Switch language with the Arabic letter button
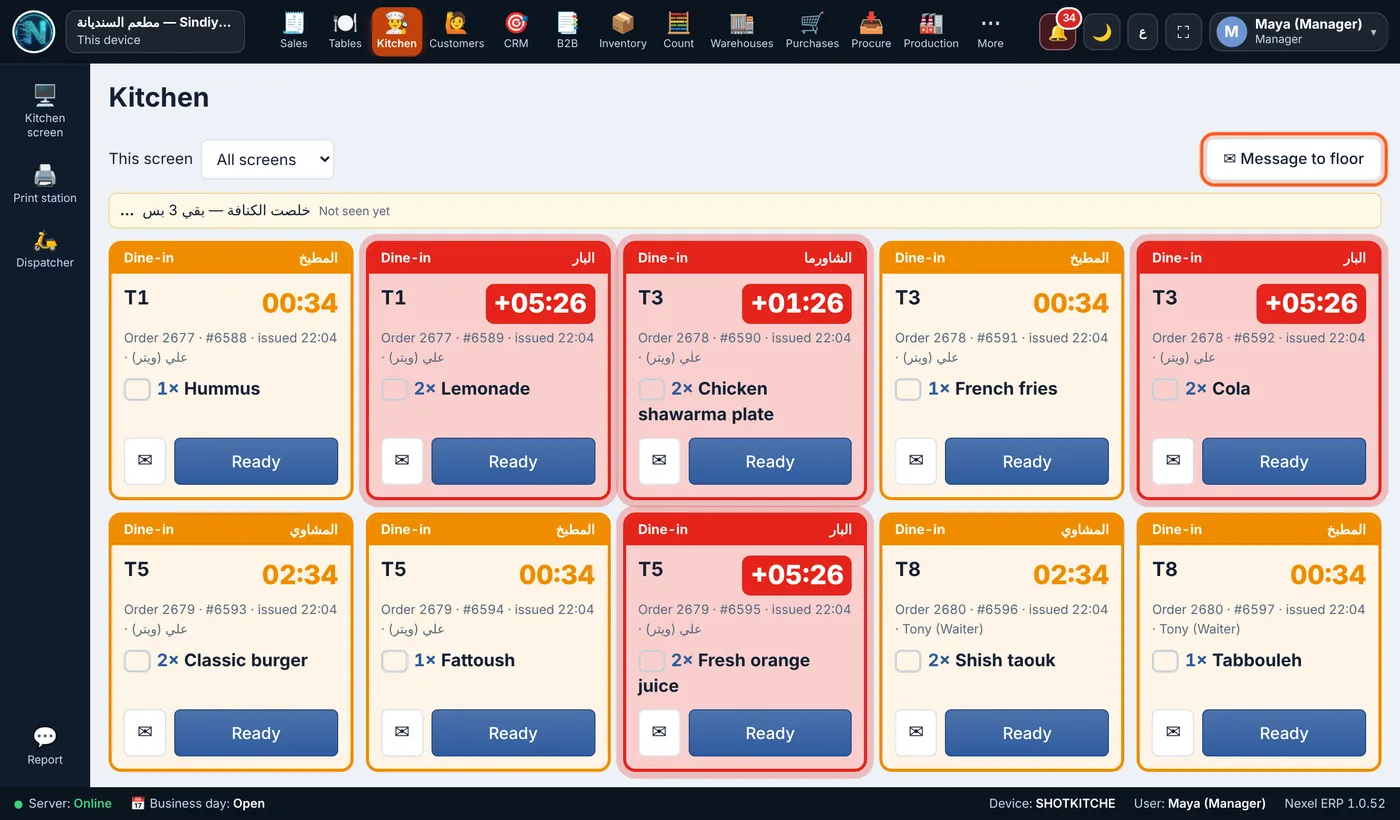 [x=1143, y=32]
